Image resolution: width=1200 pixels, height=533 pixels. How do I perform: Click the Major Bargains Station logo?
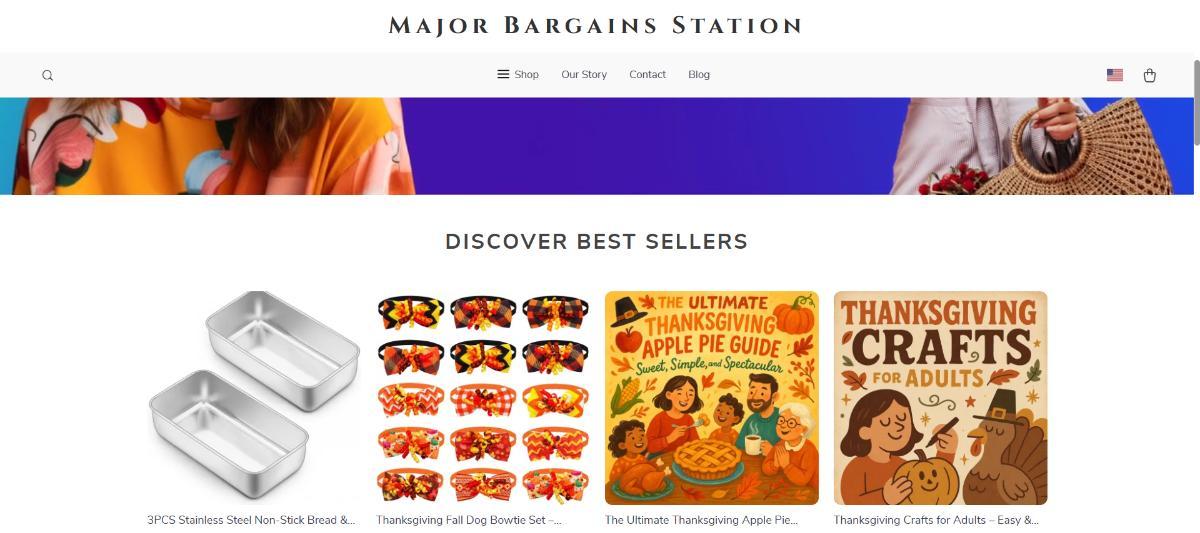(x=596, y=25)
